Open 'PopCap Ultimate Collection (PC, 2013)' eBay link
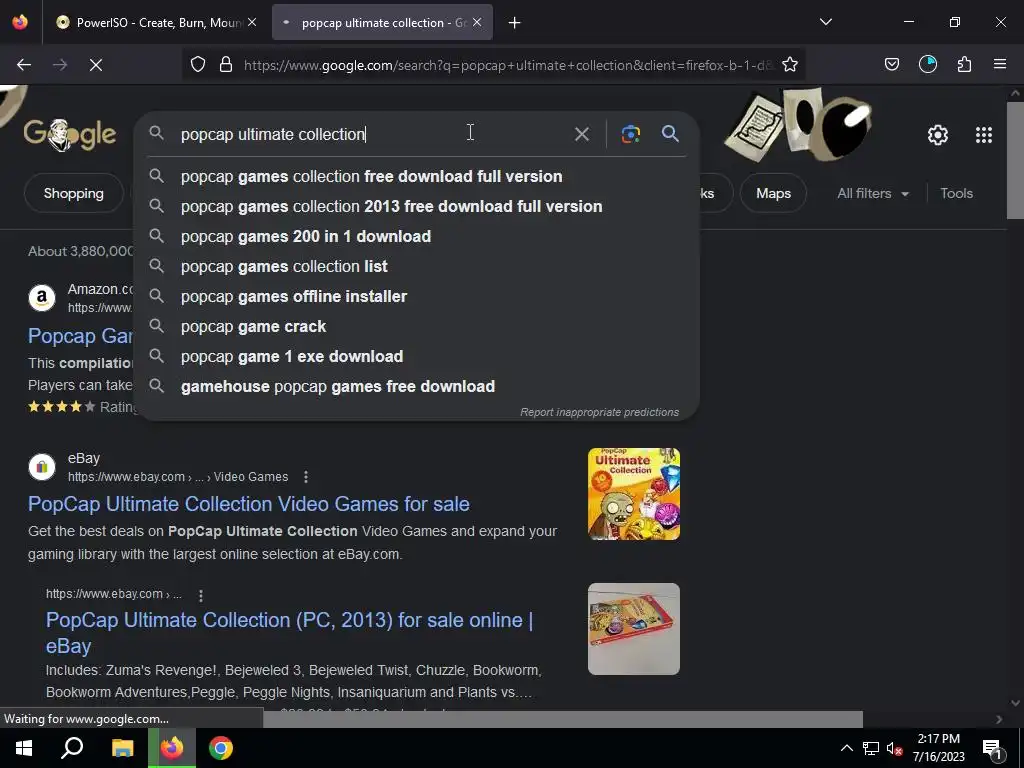This screenshot has width=1024, height=768. [289, 632]
